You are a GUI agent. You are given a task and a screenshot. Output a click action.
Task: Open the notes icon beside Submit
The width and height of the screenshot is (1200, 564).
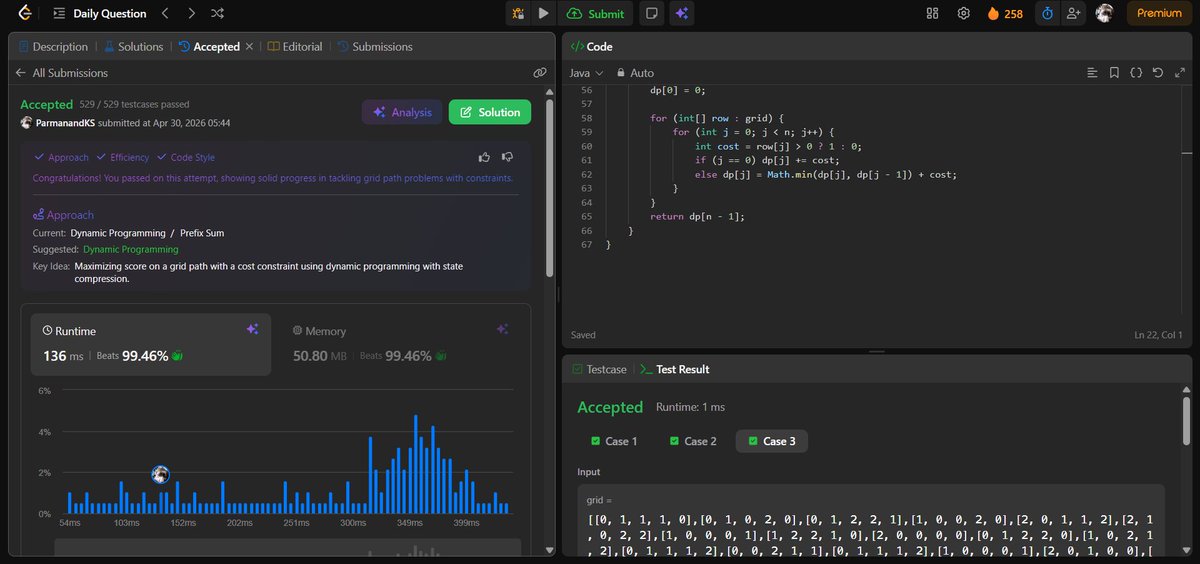point(652,14)
